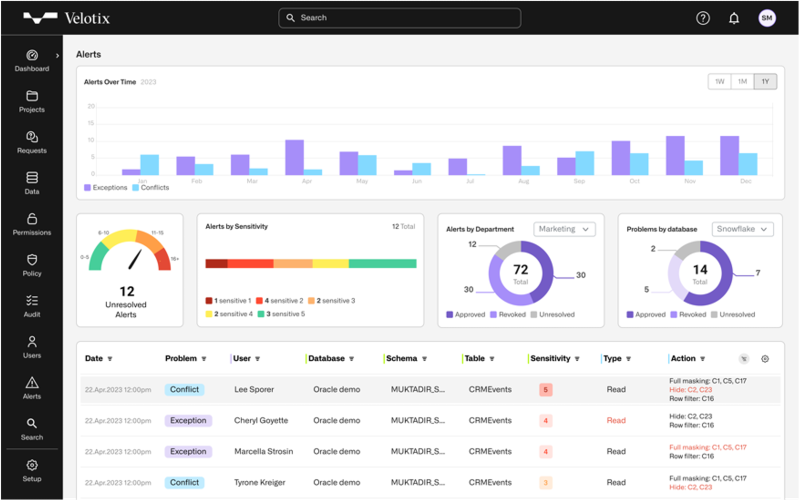The height and width of the screenshot is (500, 799).
Task: Click the Conflict tag for Lee Sporer
Action: [184, 389]
